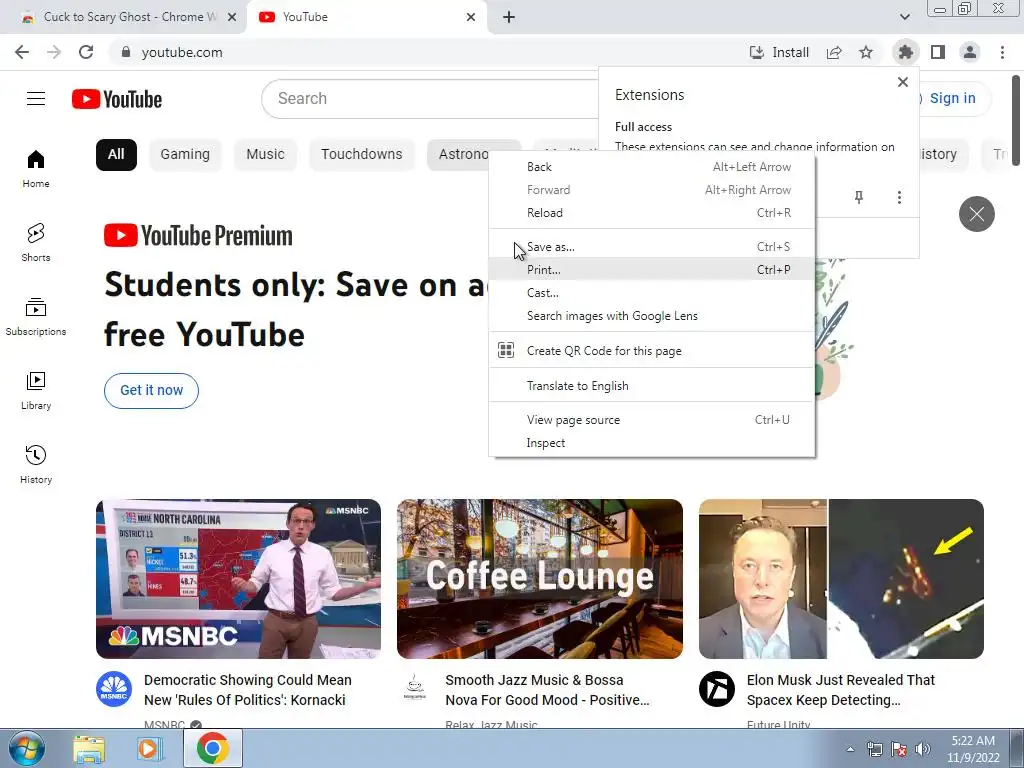Choose Print... in the context menu
1024x768 pixels.
(x=652, y=270)
